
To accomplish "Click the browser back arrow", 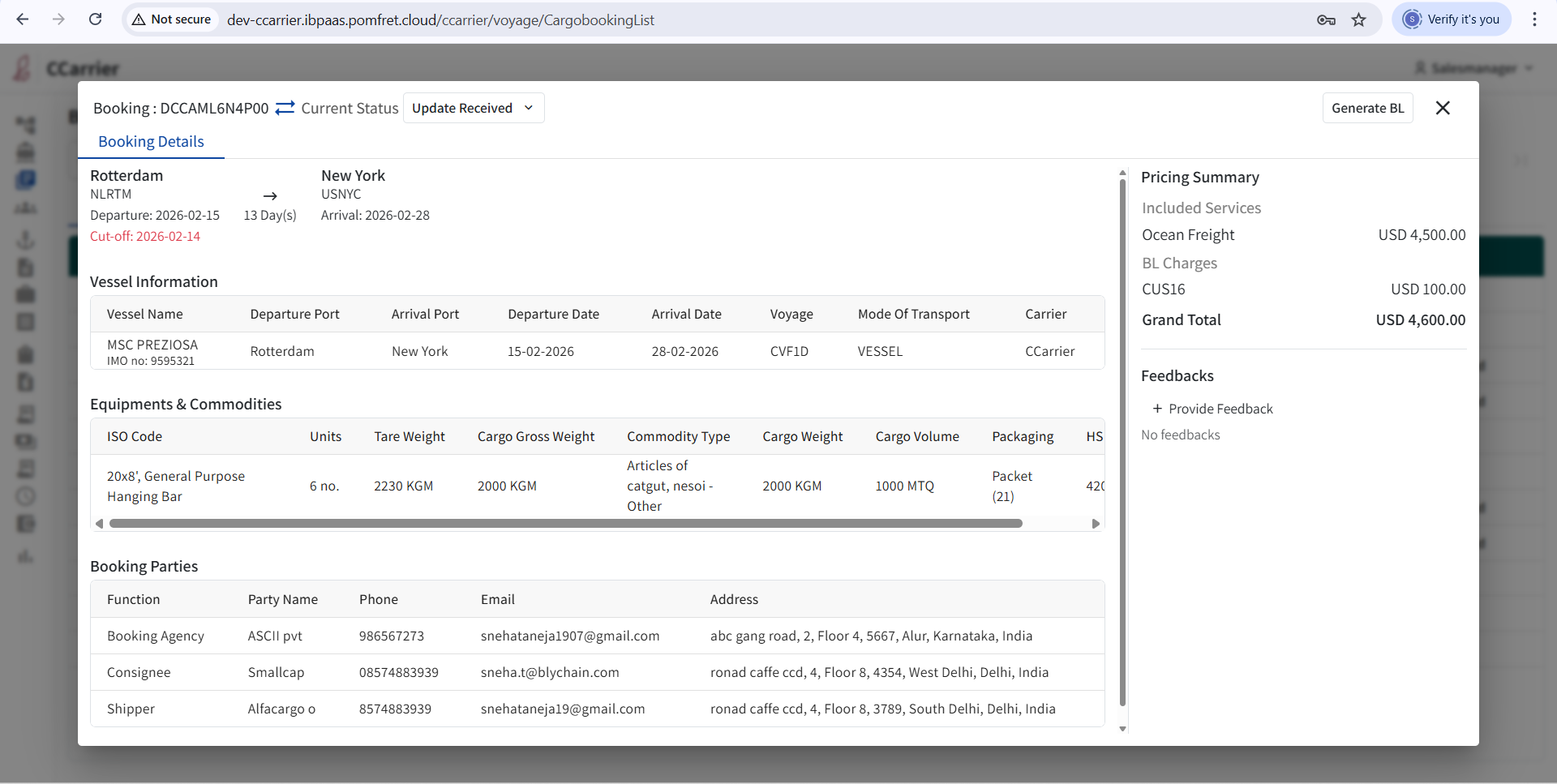I will (23, 19).
